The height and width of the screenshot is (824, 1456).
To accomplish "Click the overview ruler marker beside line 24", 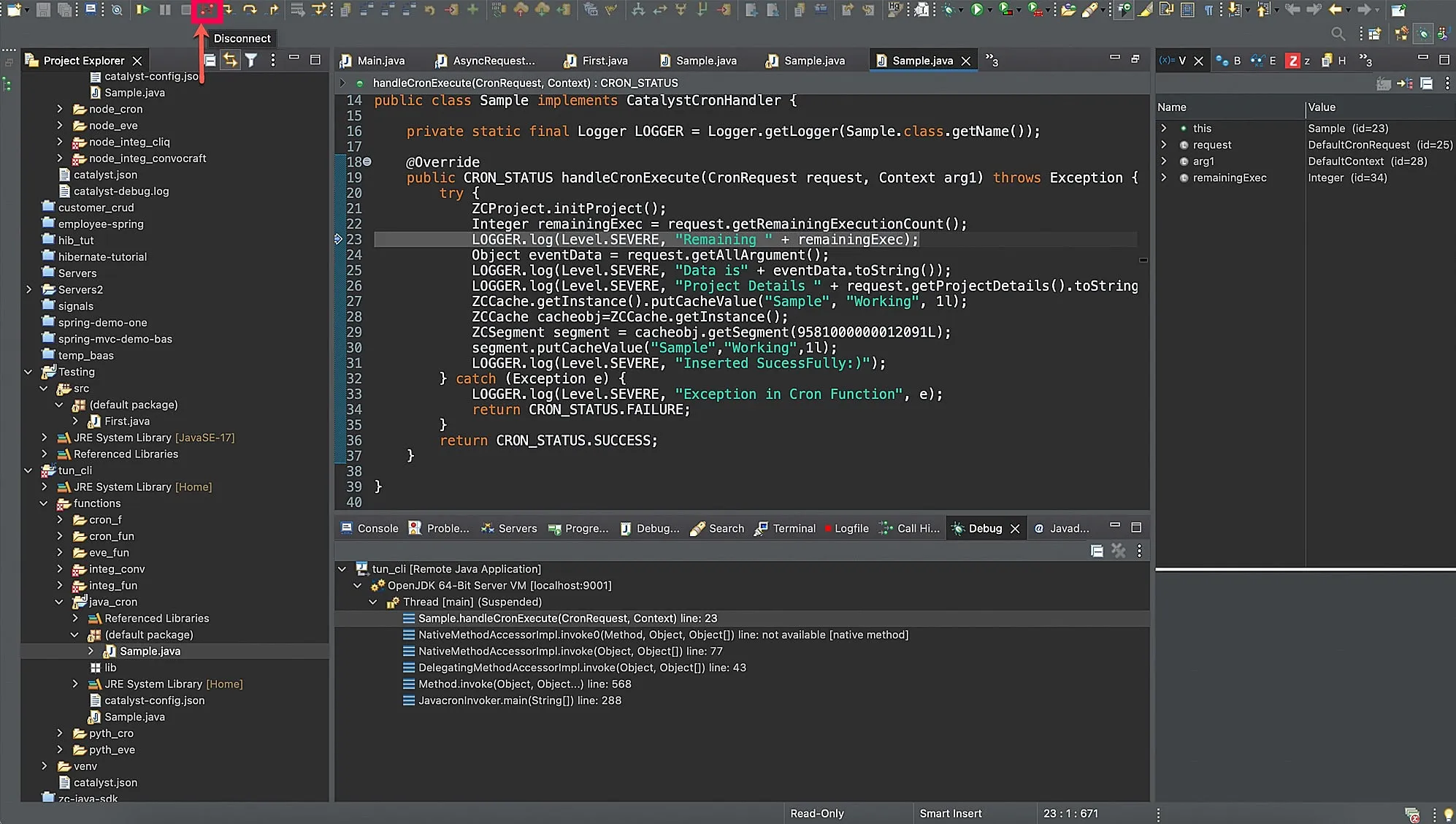I will click(x=1143, y=259).
